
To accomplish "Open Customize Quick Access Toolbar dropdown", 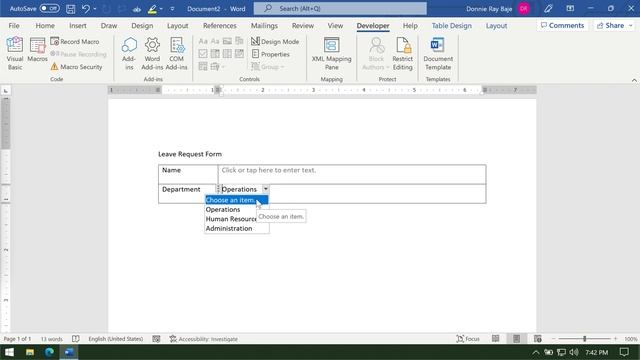I will click(x=172, y=9).
